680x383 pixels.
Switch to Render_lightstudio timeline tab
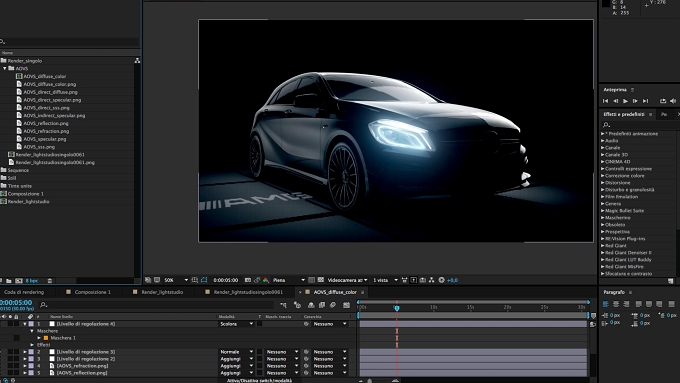pos(162,292)
